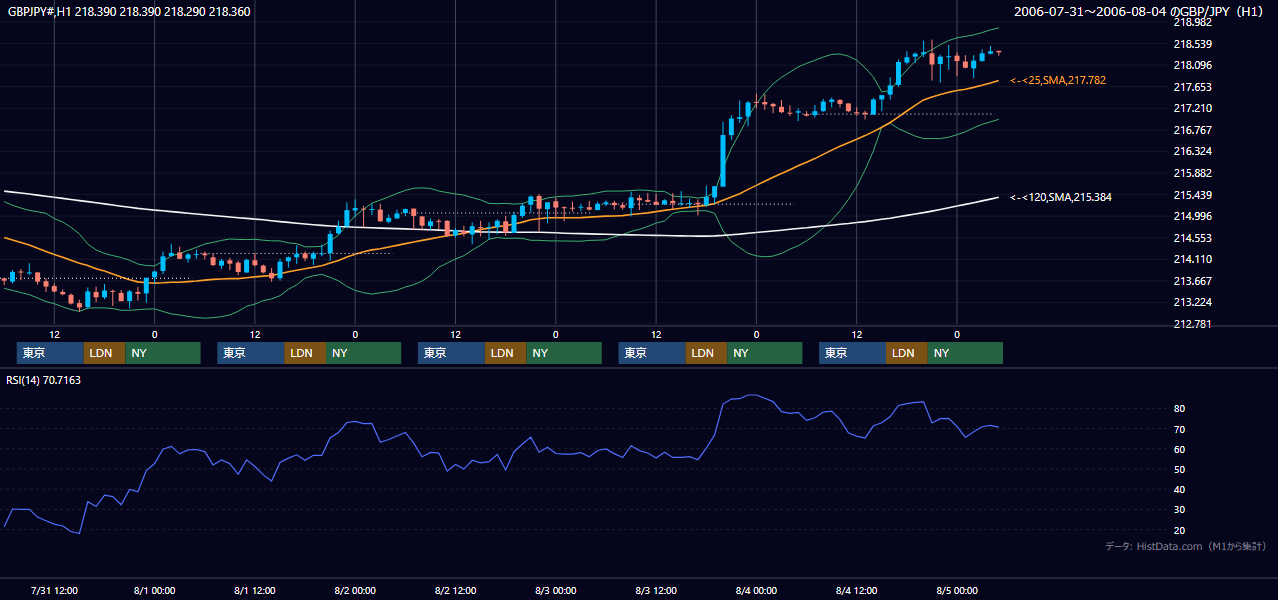Screen dimensions: 1278x600
Task: Click the 8/2 12:00 time axis label
Action: click(455, 591)
